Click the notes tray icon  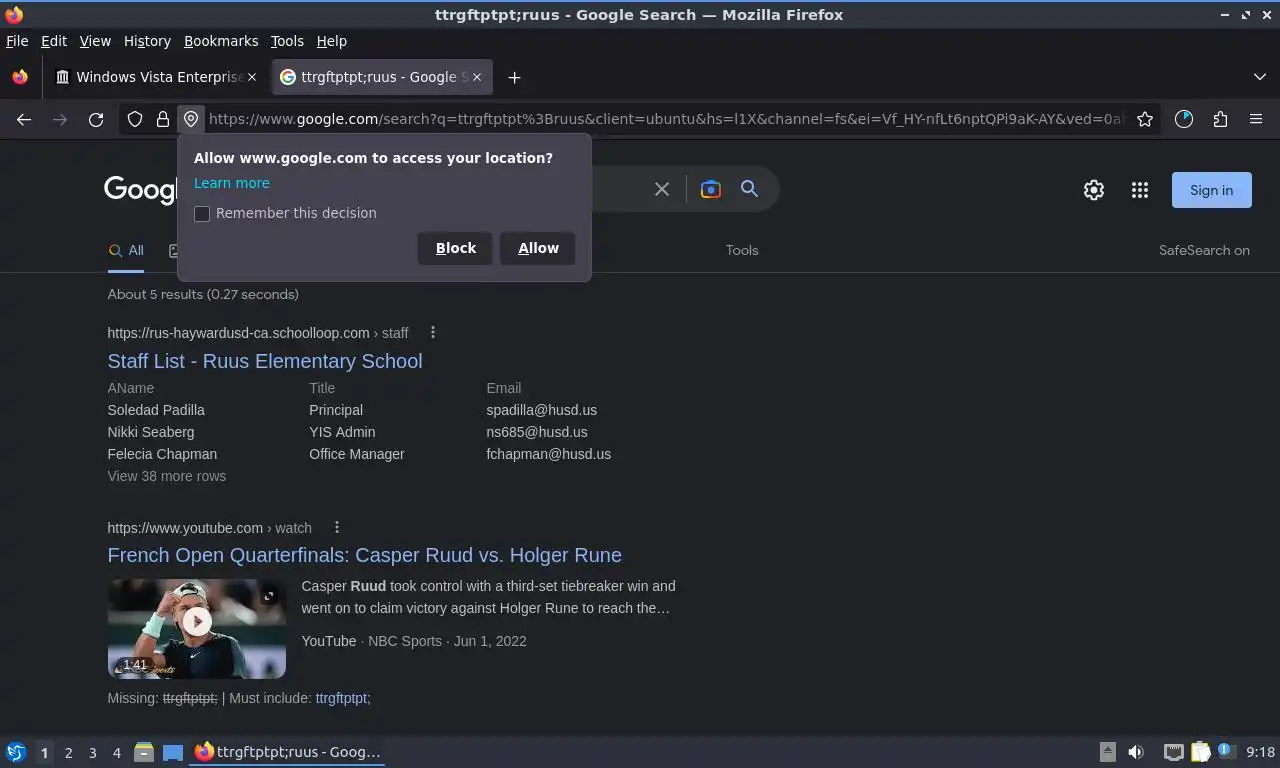1200,752
